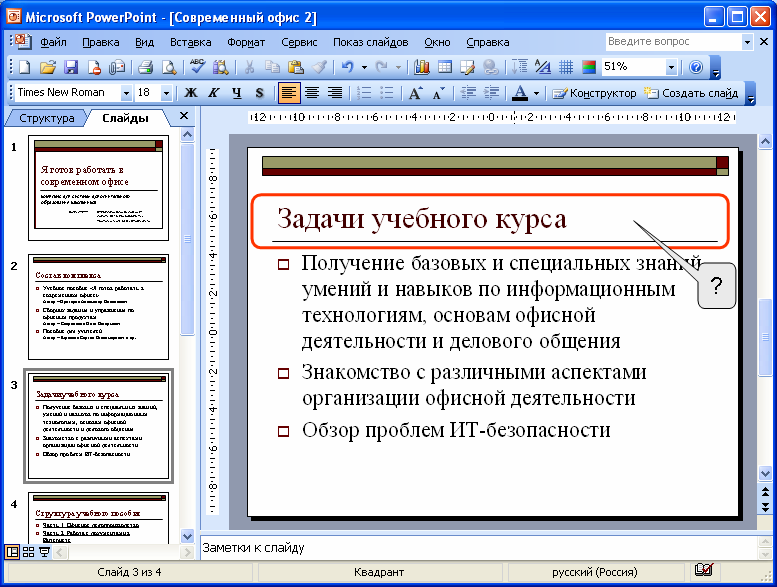Copy selection with the Copy icon
Screen dimensions: 777x587
[x=272, y=67]
